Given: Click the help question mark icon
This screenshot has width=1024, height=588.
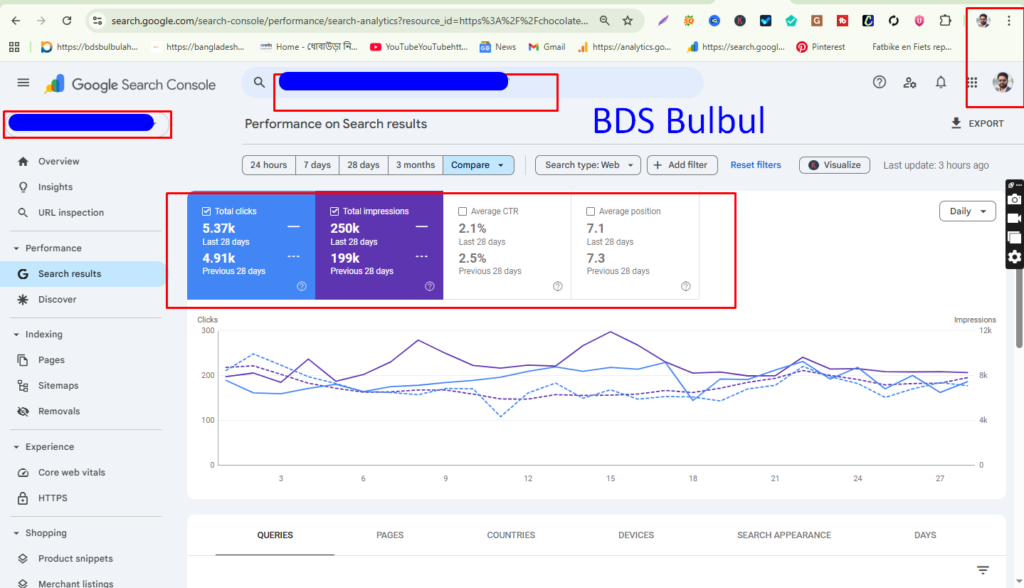Looking at the screenshot, I should click(879, 84).
